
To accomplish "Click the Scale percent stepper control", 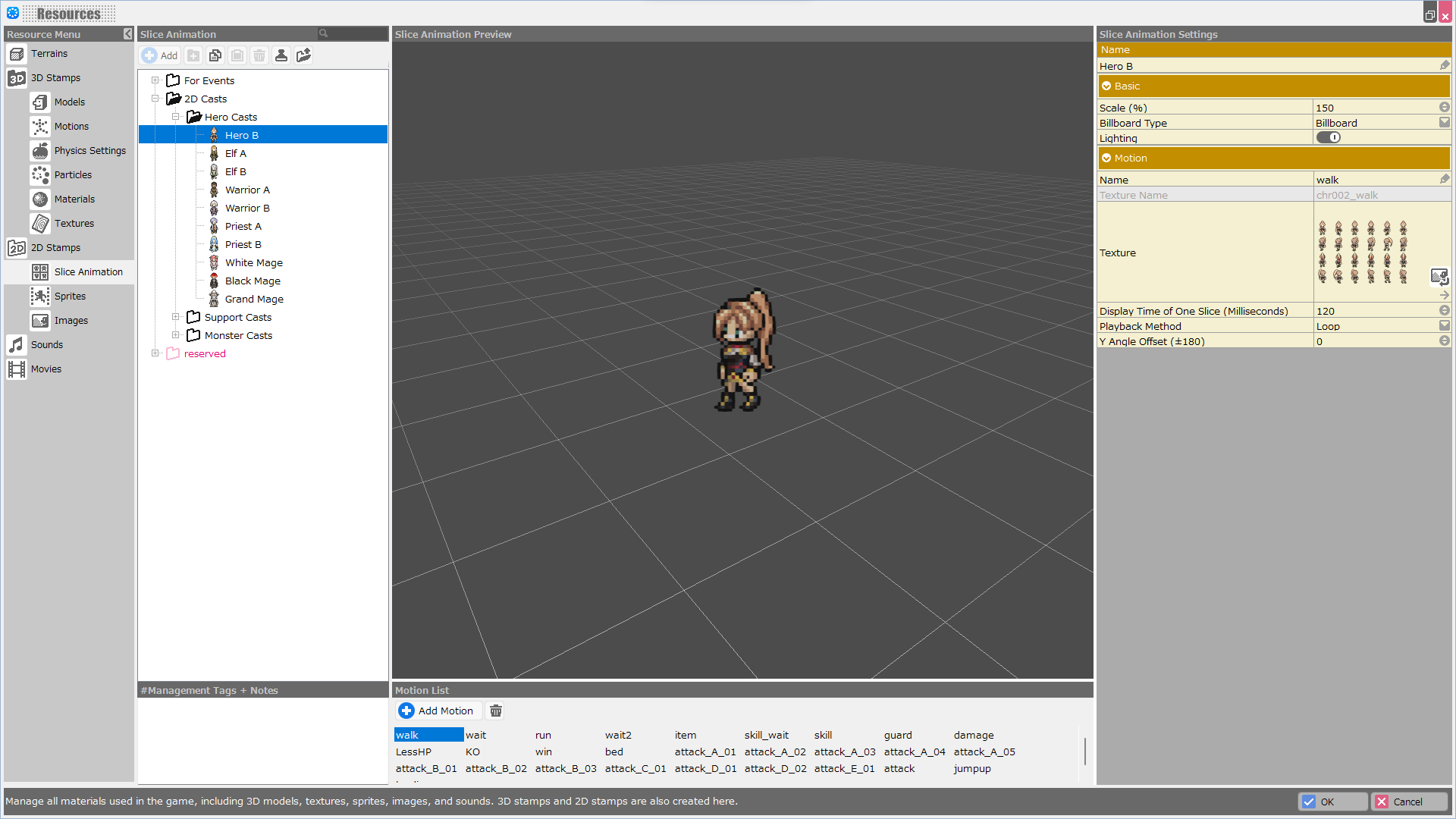I will 1444,108.
